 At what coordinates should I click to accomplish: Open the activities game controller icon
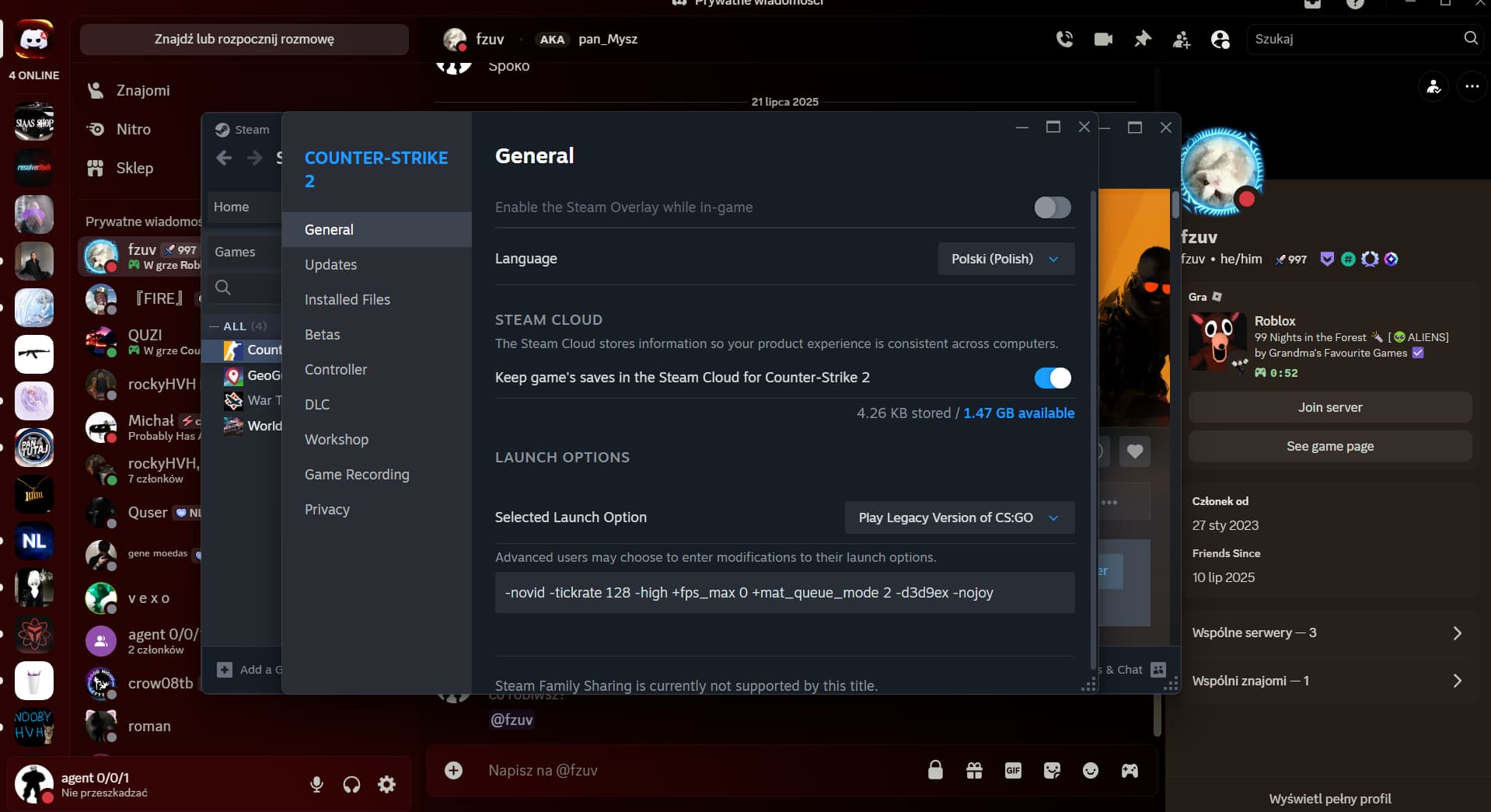(x=1130, y=770)
